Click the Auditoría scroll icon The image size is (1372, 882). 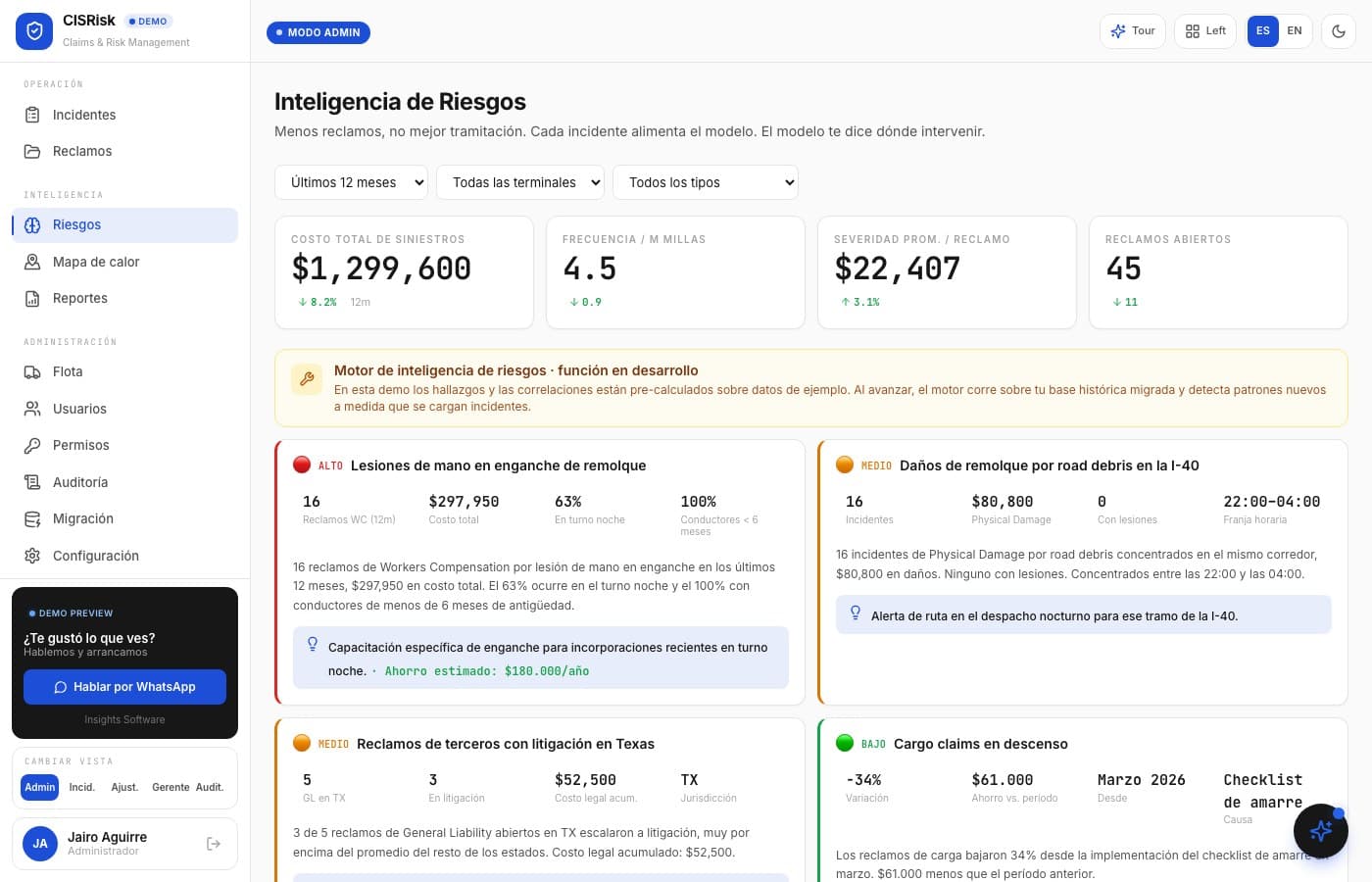[32, 482]
